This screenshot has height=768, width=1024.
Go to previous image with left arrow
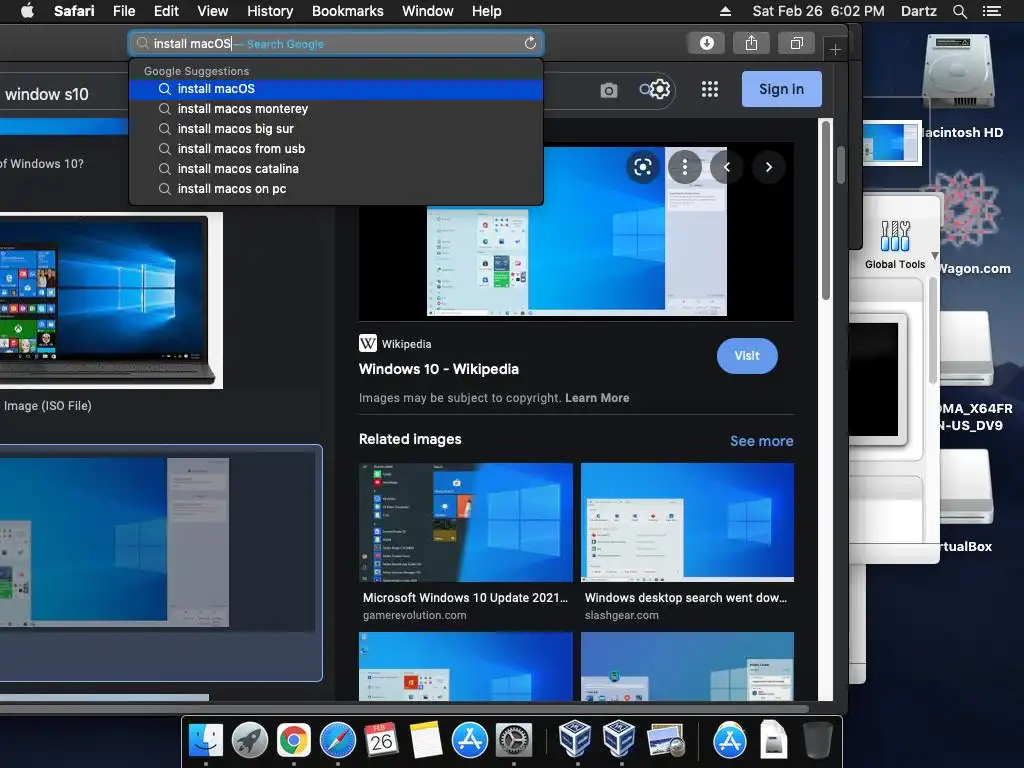click(x=727, y=167)
